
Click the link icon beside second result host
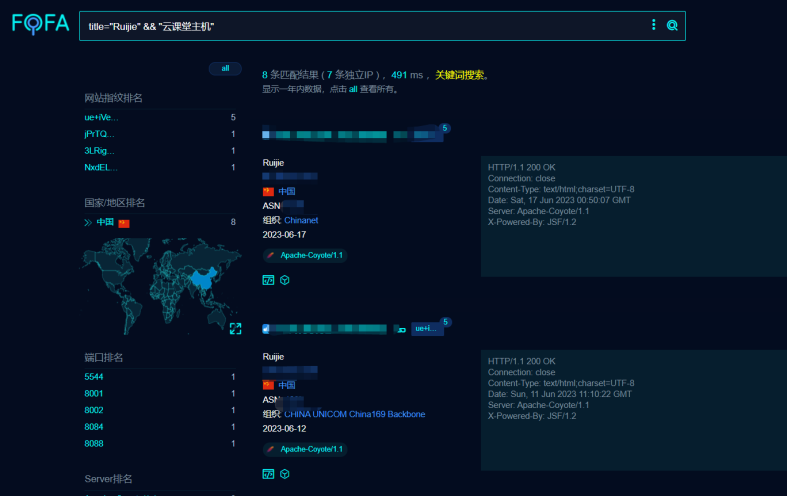[401, 329]
